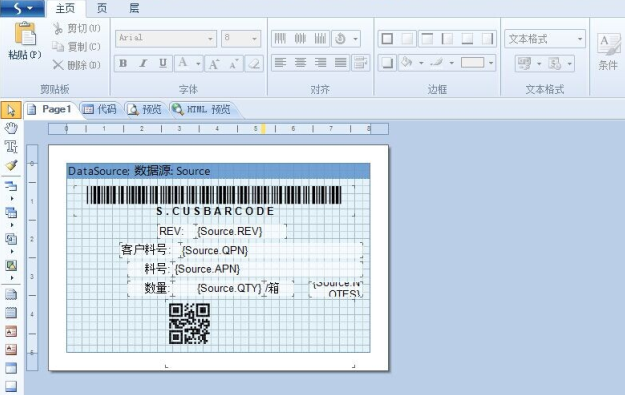625x395 pixels.
Task: Switch to the 主页 ribbon tab
Action: pos(65,8)
